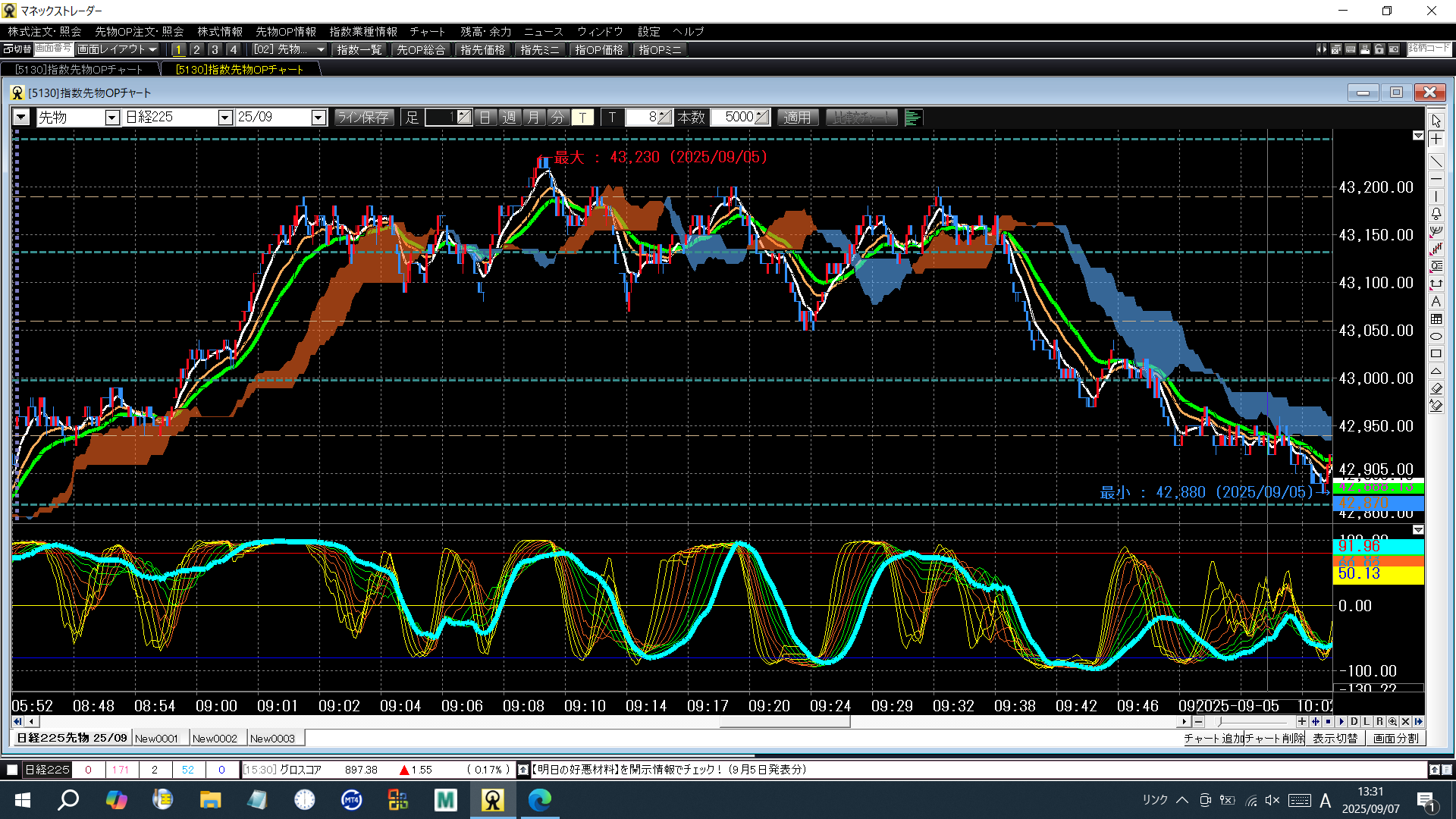Click the green volume profile icon
Image resolution: width=1456 pixels, height=819 pixels.
(x=913, y=118)
